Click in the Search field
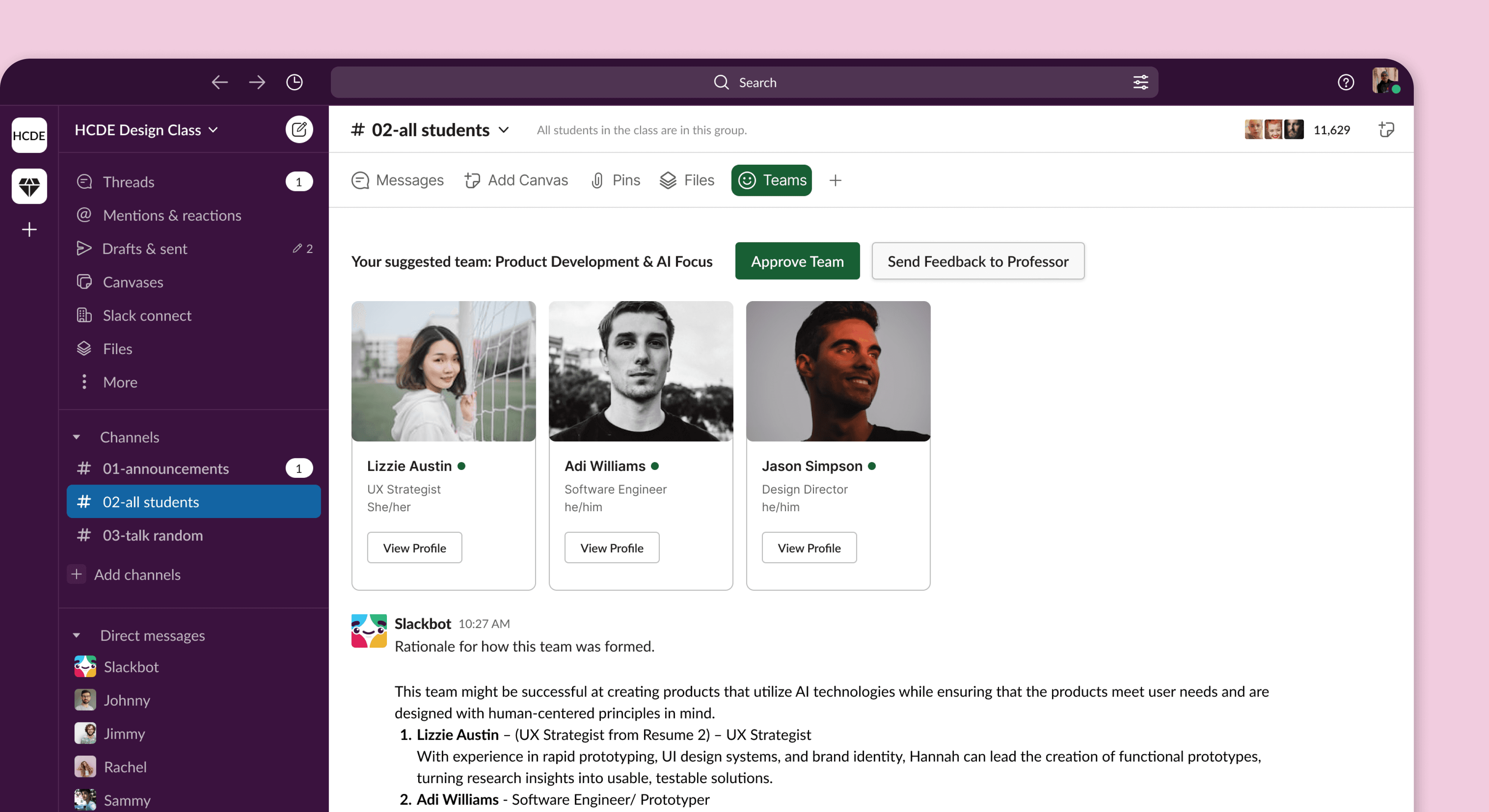This screenshot has height=812, width=1489. point(744,82)
